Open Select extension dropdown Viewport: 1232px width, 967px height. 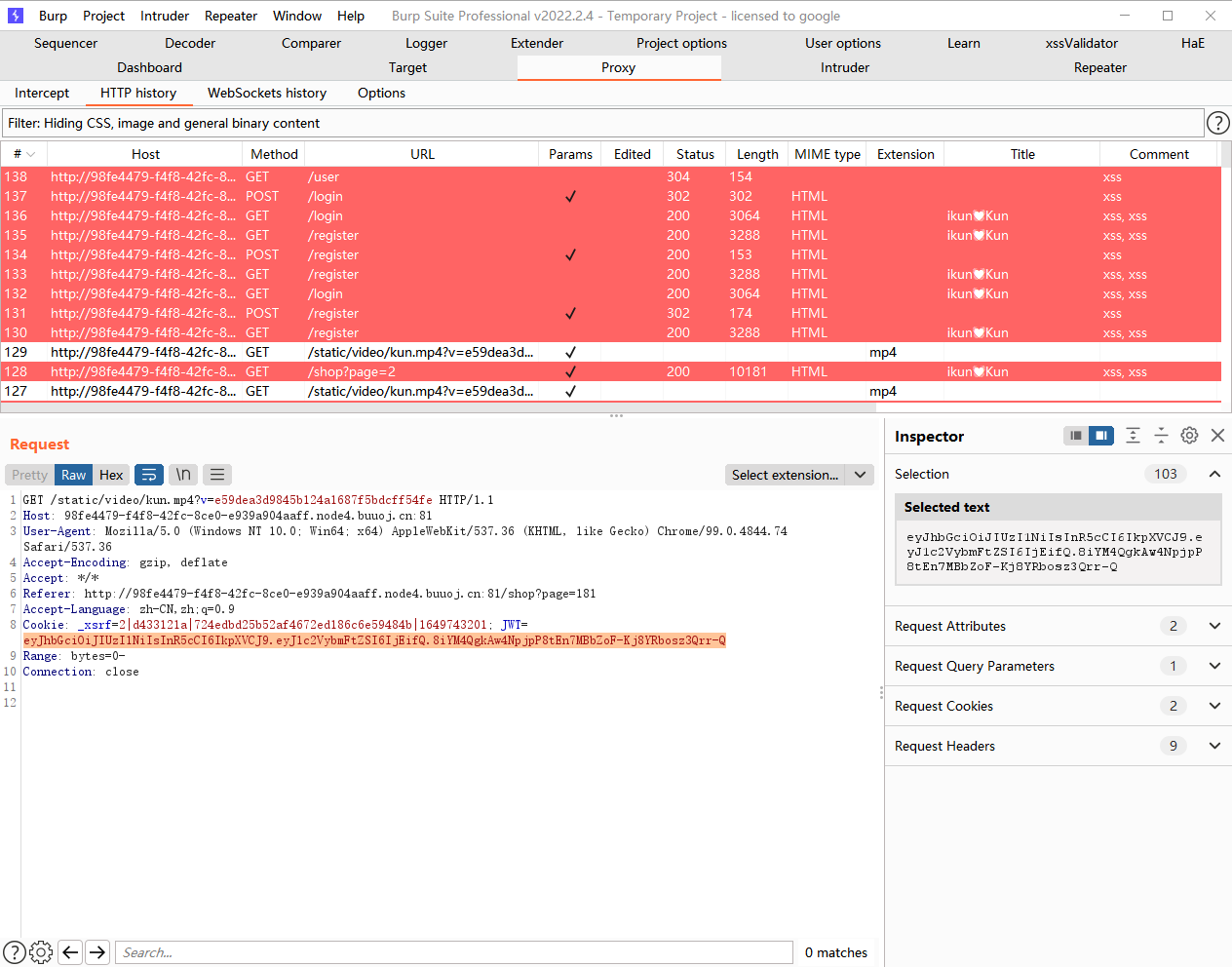pos(797,475)
